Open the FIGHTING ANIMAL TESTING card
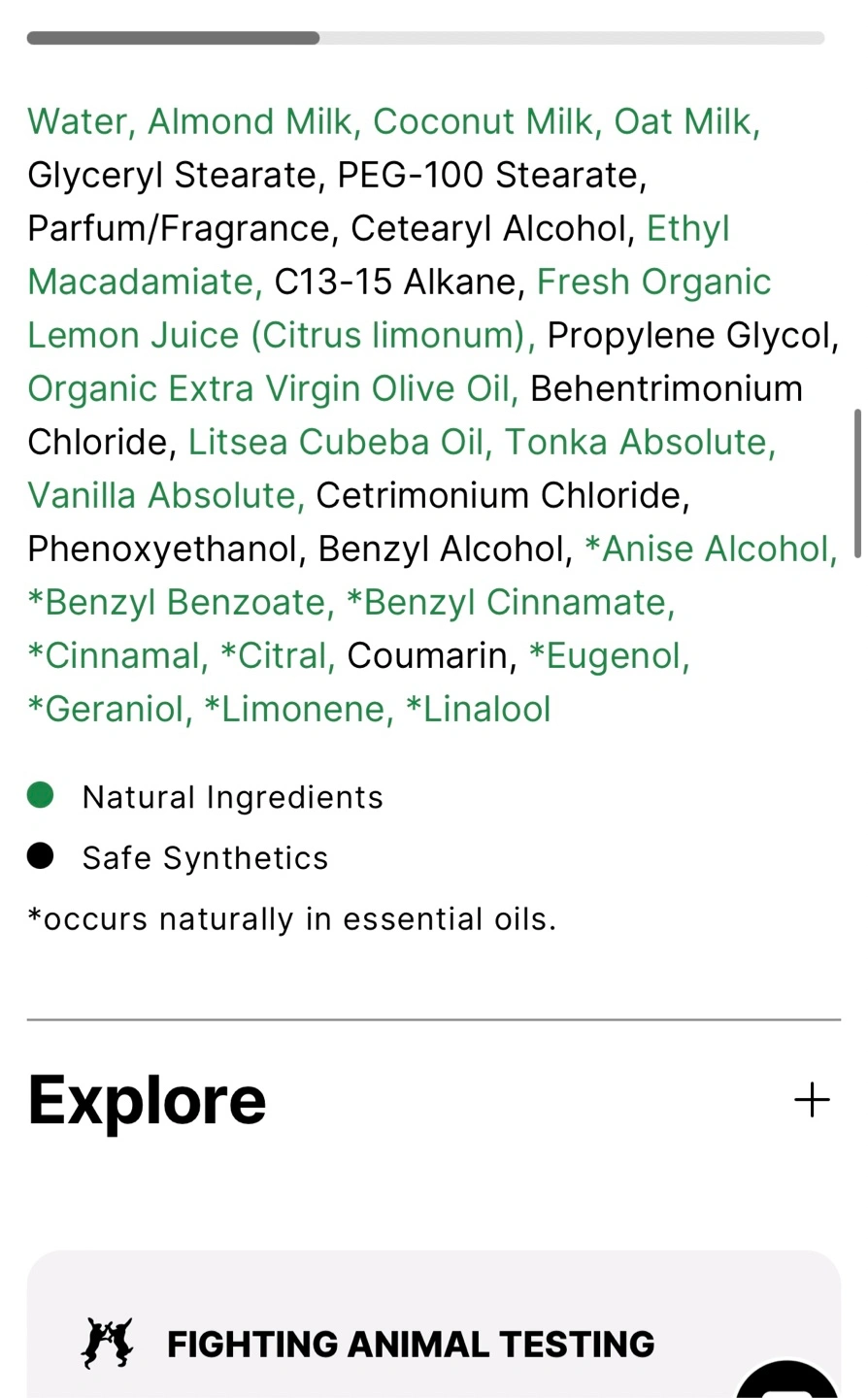The height and width of the screenshot is (1398, 868). click(433, 1344)
